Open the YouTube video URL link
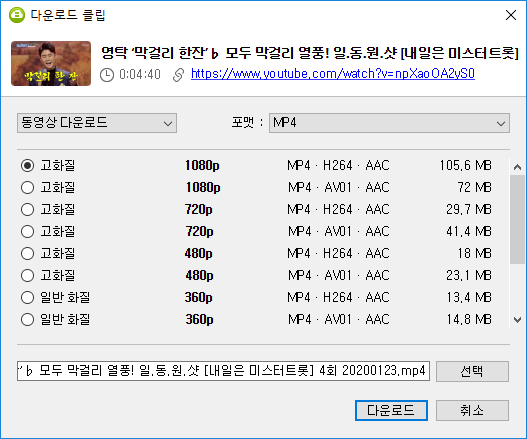The image size is (527, 439). pos(333,74)
